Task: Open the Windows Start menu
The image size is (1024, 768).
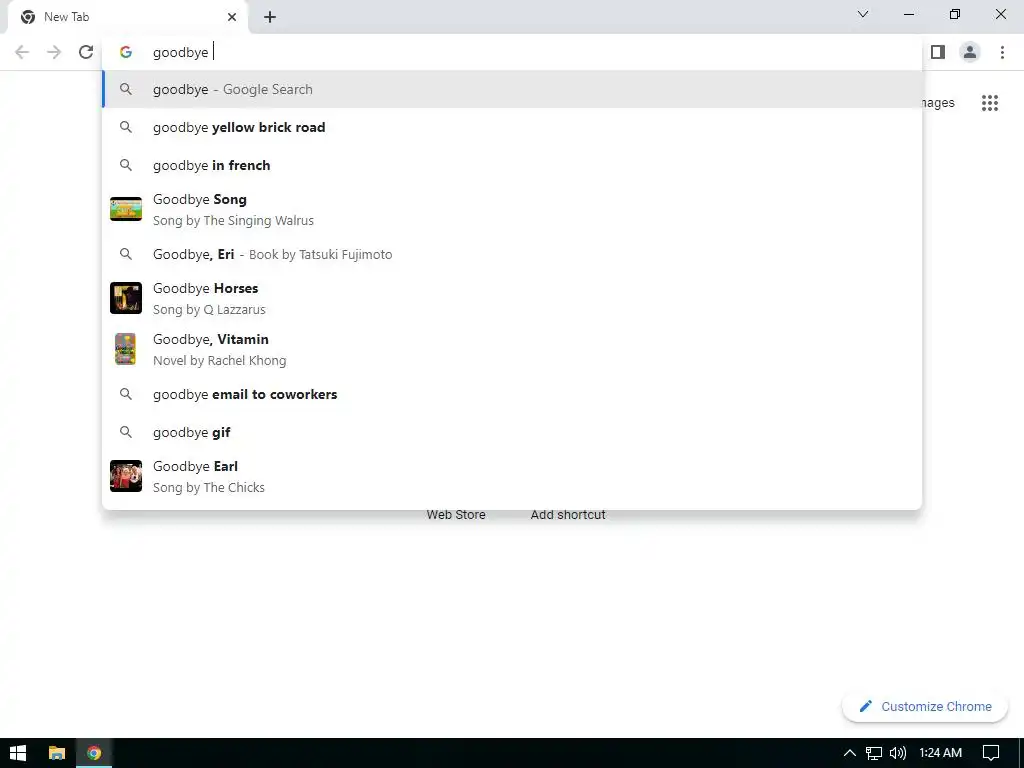Action: click(x=18, y=753)
